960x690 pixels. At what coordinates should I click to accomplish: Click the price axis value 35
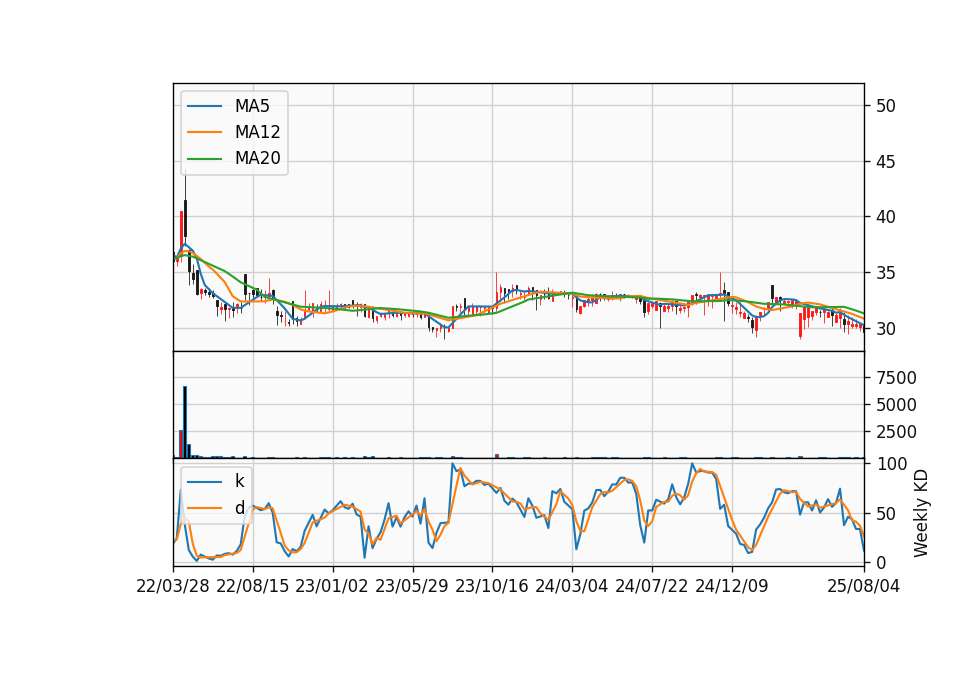click(x=885, y=272)
